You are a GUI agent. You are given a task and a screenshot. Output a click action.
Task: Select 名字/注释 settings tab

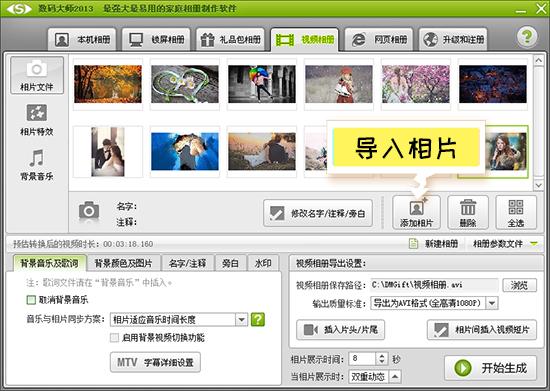pyautogui.click(x=187, y=263)
